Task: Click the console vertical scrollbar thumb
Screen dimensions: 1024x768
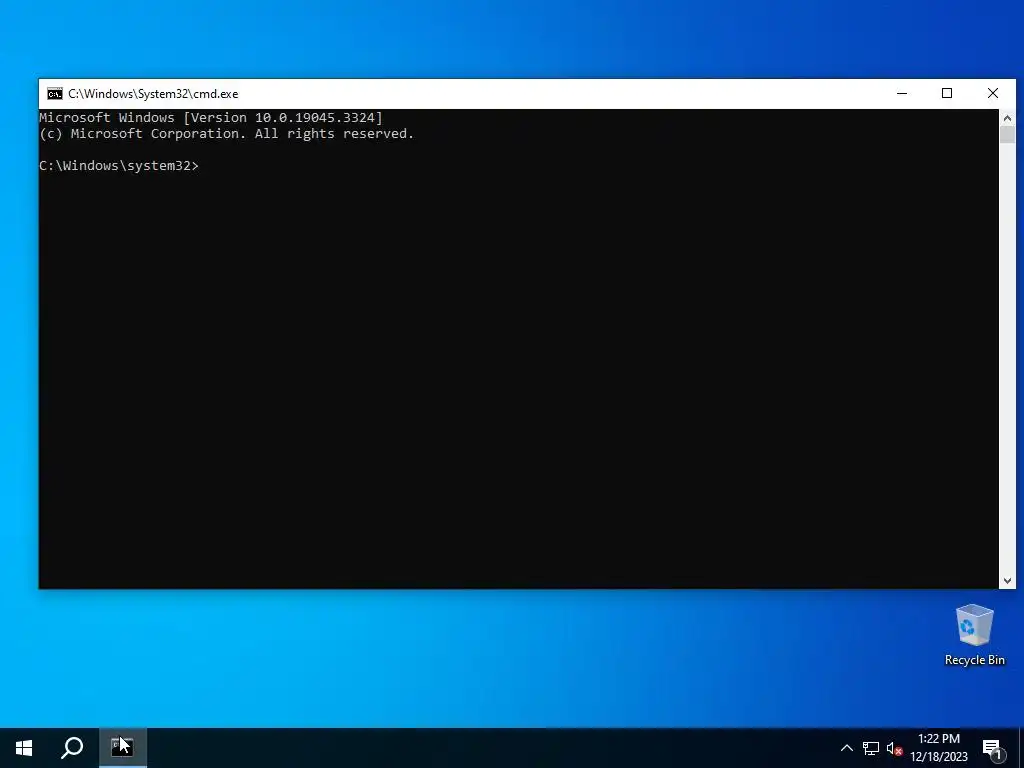Action: [1007, 135]
